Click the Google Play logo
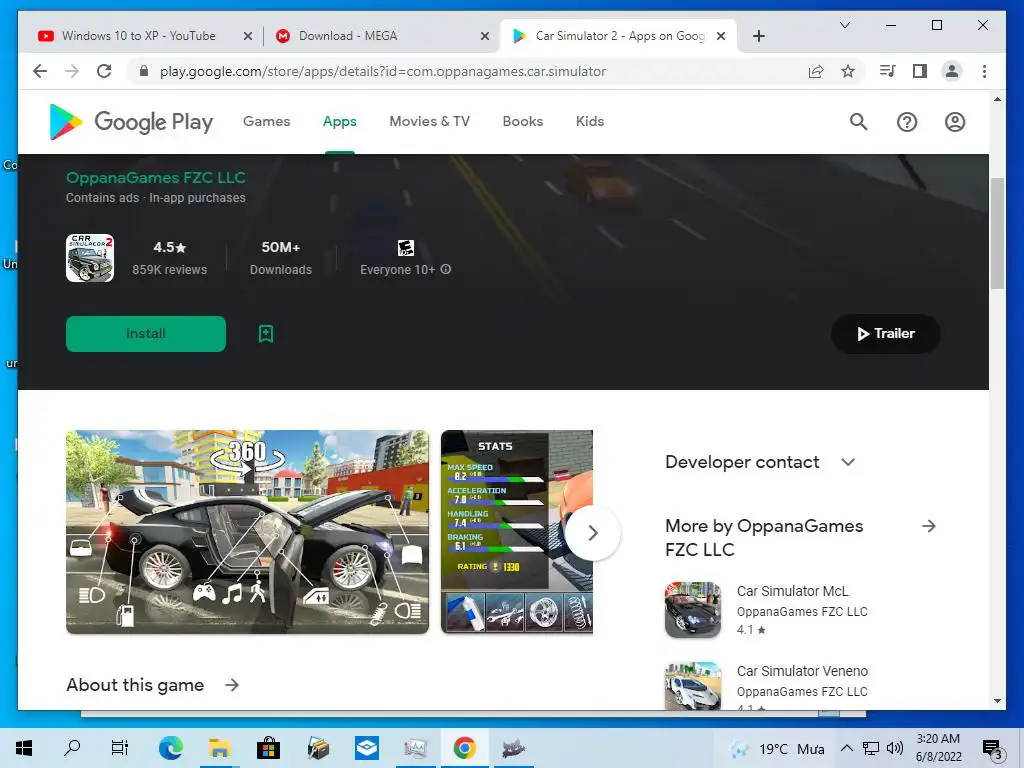Viewport: 1024px width, 768px height. pos(131,121)
